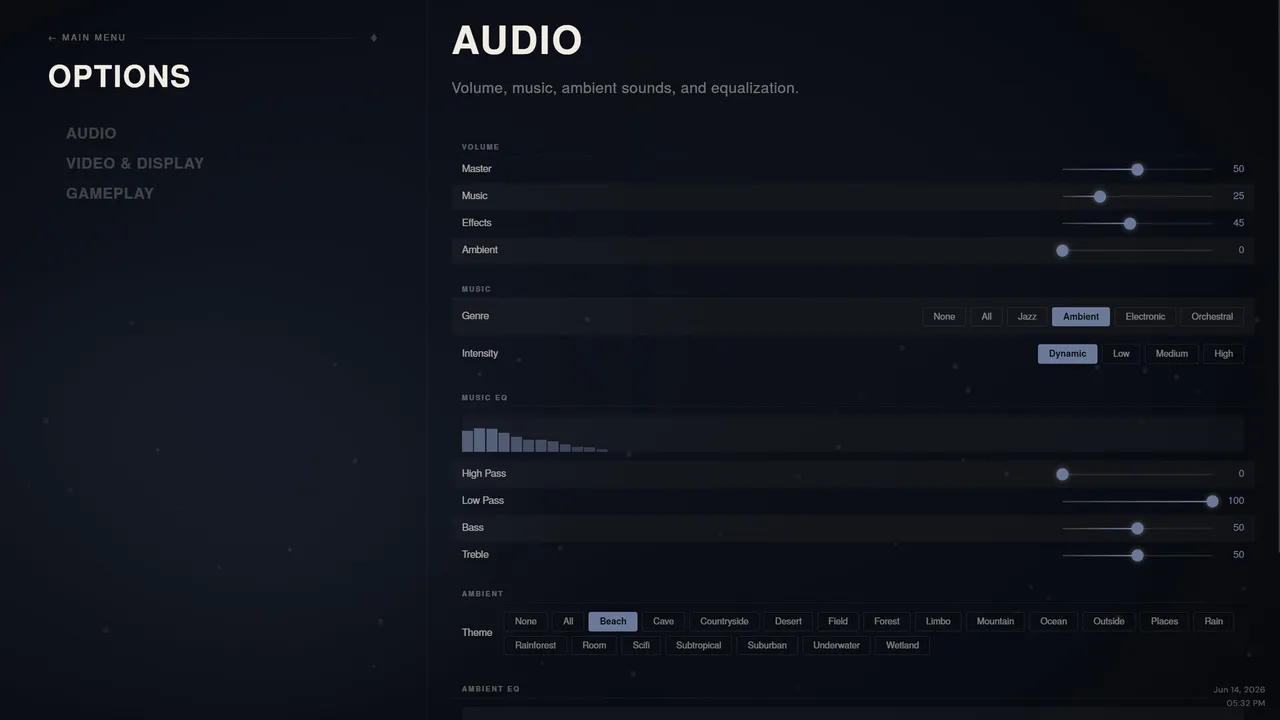Select Places ambient theme

[1164, 621]
